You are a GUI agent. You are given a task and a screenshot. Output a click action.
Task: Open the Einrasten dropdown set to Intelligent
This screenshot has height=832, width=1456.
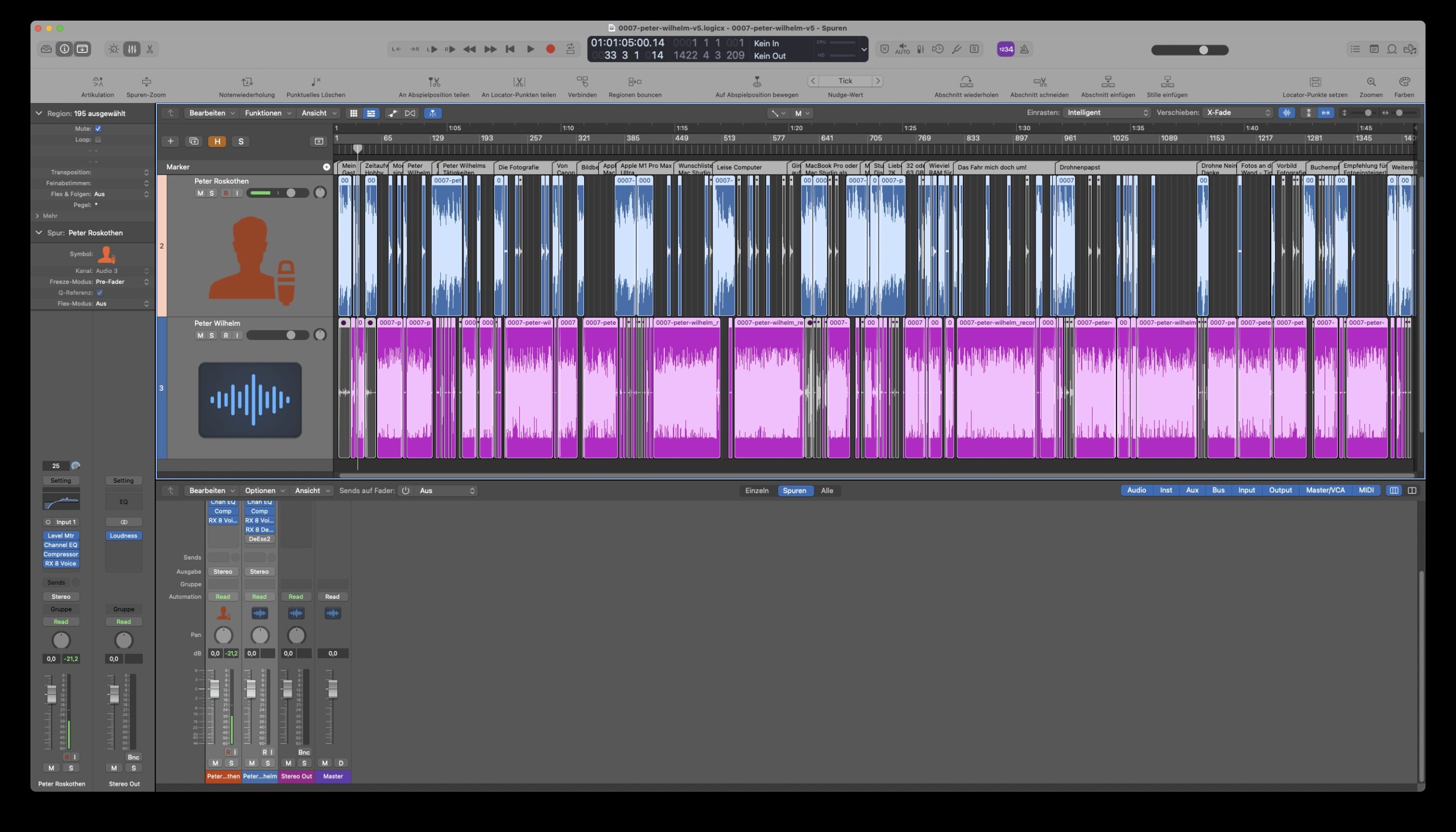point(1107,113)
